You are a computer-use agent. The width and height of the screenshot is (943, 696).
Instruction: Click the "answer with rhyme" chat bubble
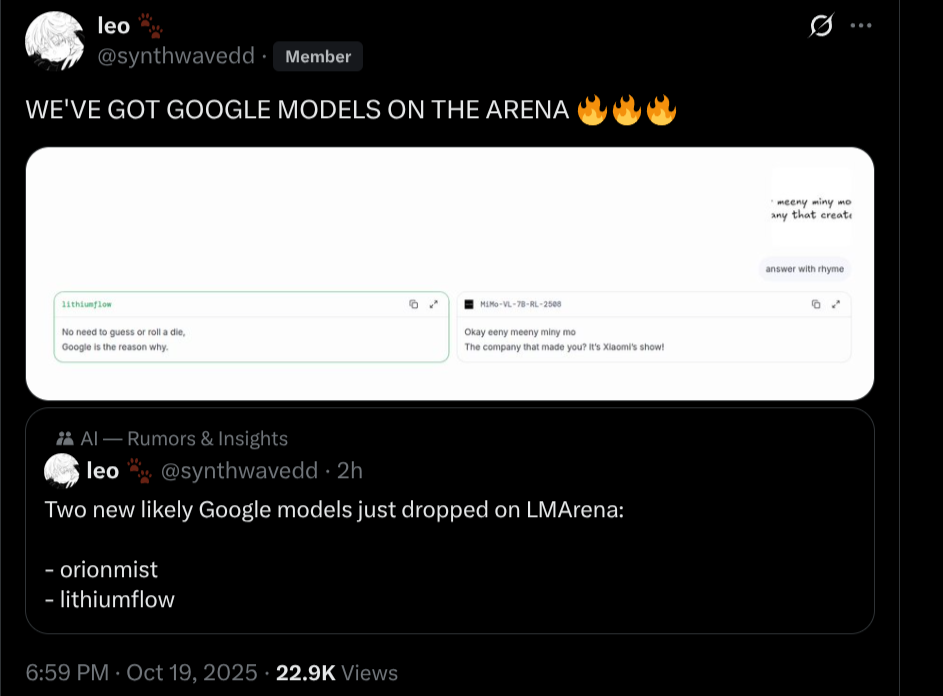click(804, 269)
